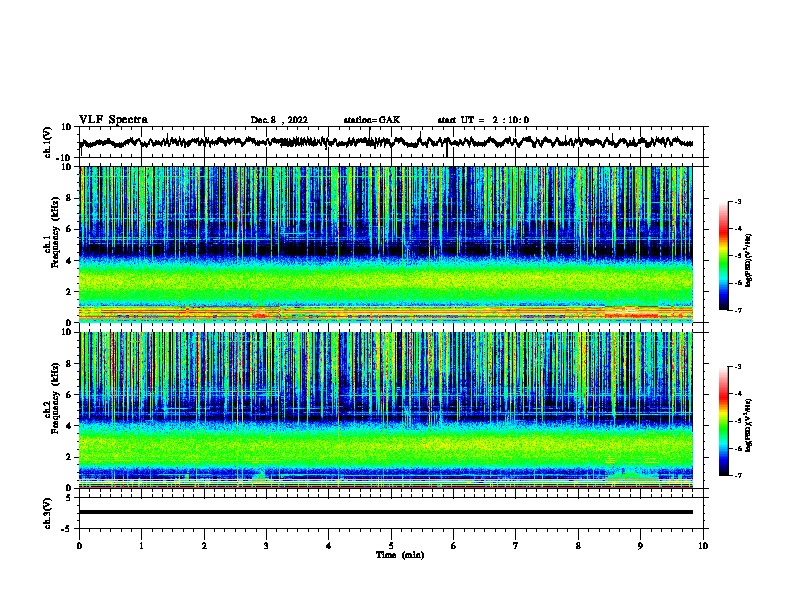Image resolution: width=792 pixels, height=612 pixels.
Task: Click the 'station=GAK' label
Action: [x=372, y=120]
